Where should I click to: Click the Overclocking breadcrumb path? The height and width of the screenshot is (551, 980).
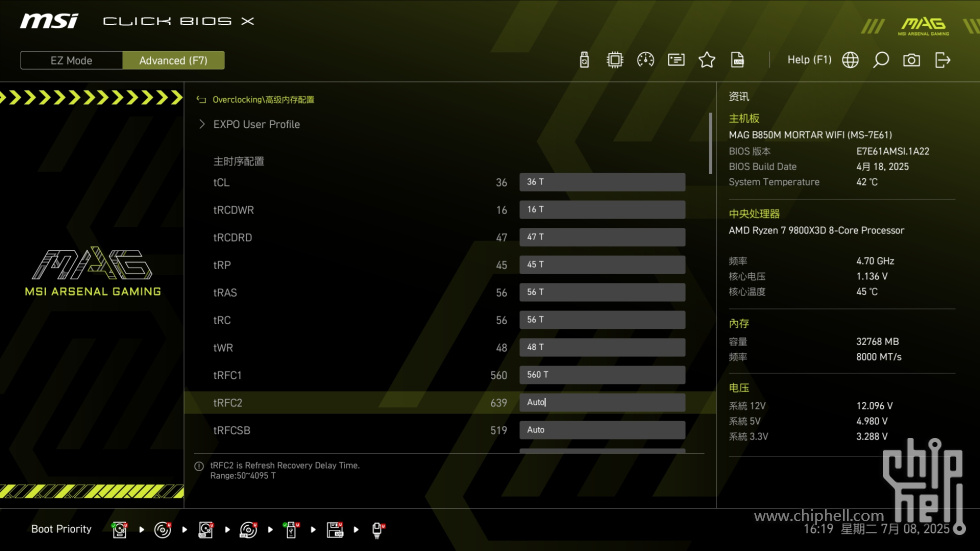(263, 99)
